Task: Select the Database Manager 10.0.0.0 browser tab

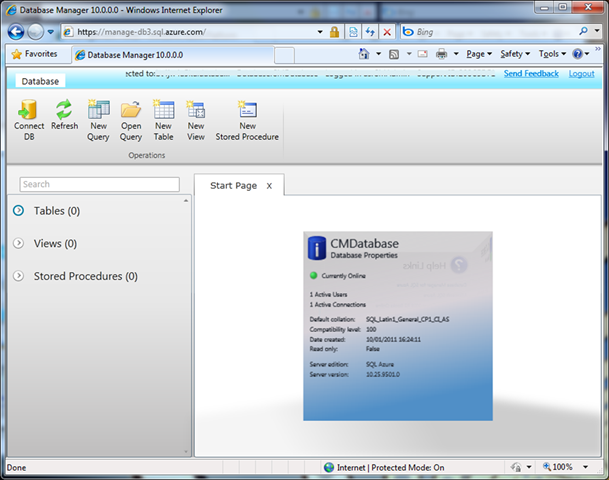Action: coord(173,55)
